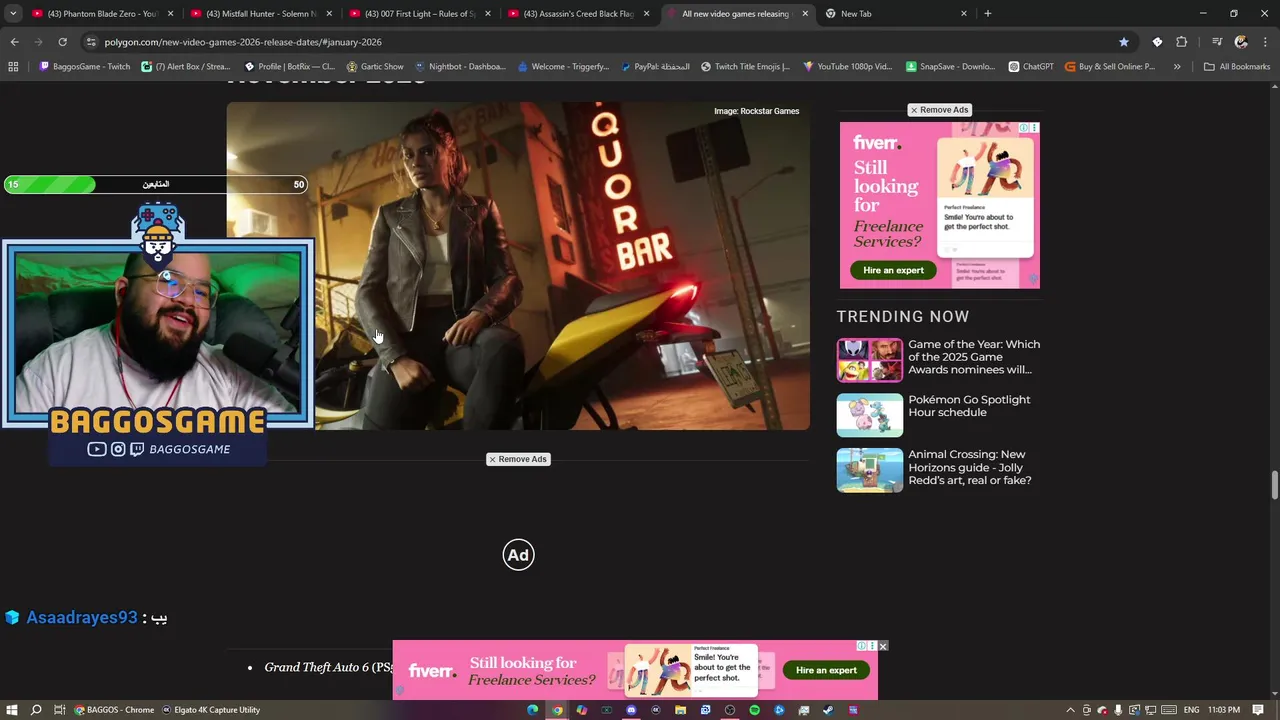1280x720 pixels.
Task: Open the Windows Start menu
Action: click(x=12, y=710)
